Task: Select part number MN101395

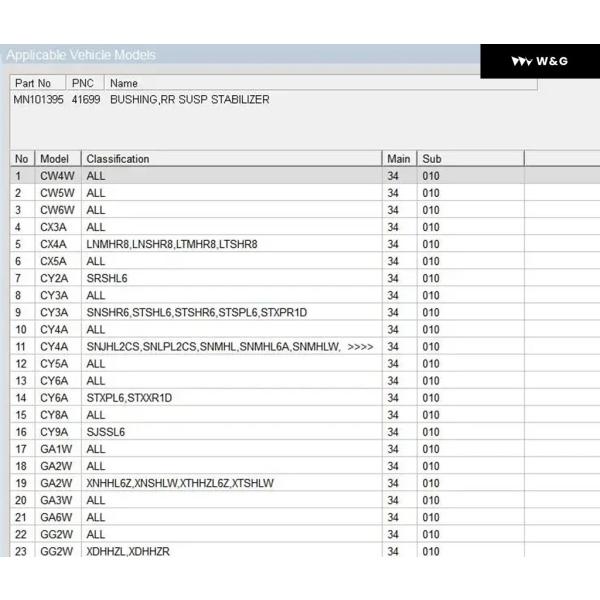Action: (x=37, y=100)
